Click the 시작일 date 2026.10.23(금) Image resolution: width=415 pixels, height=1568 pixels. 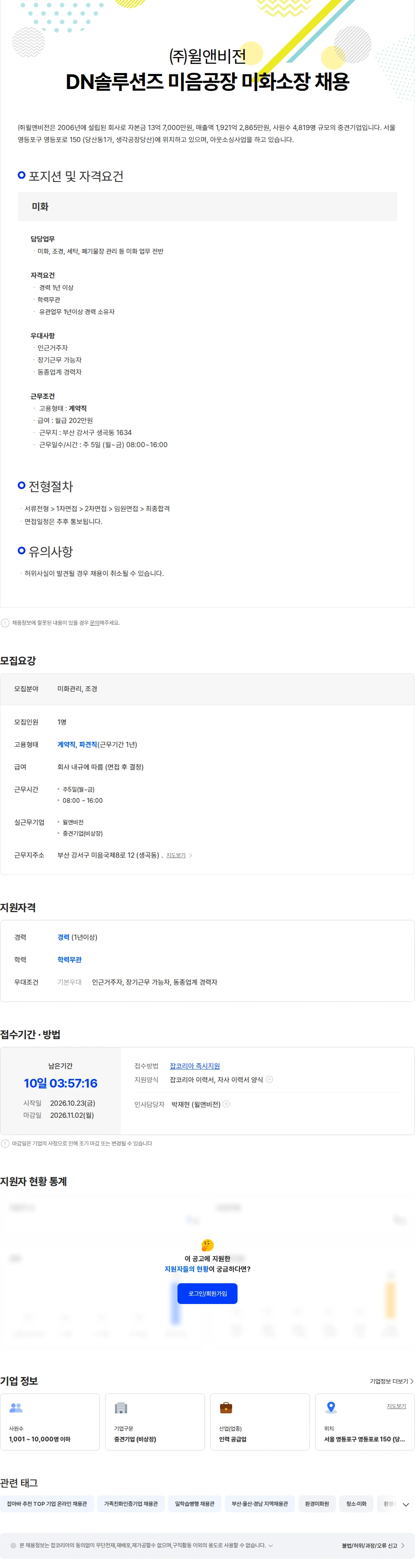(73, 1103)
